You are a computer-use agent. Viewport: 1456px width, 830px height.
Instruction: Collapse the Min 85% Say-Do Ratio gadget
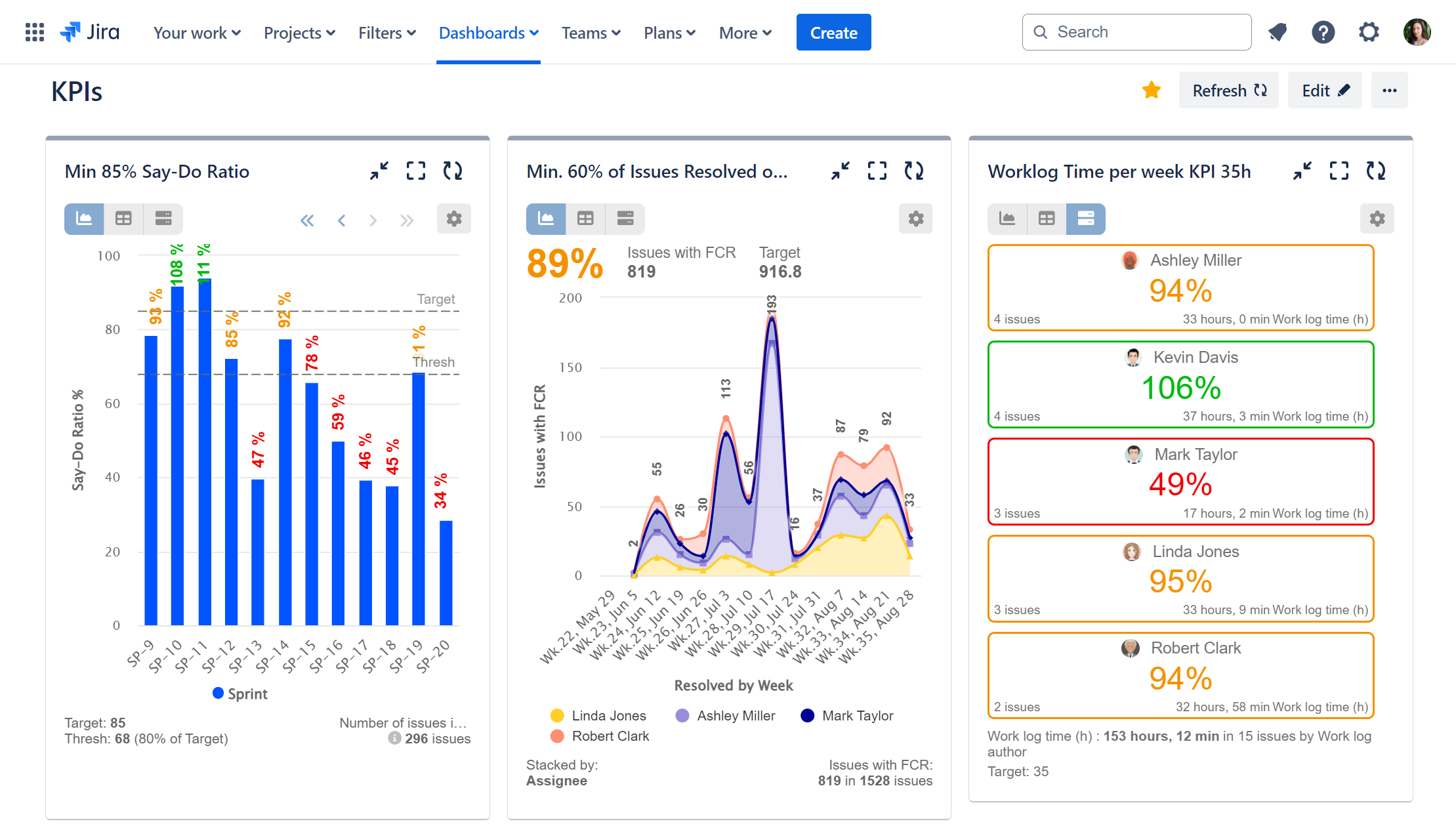pyautogui.click(x=379, y=171)
